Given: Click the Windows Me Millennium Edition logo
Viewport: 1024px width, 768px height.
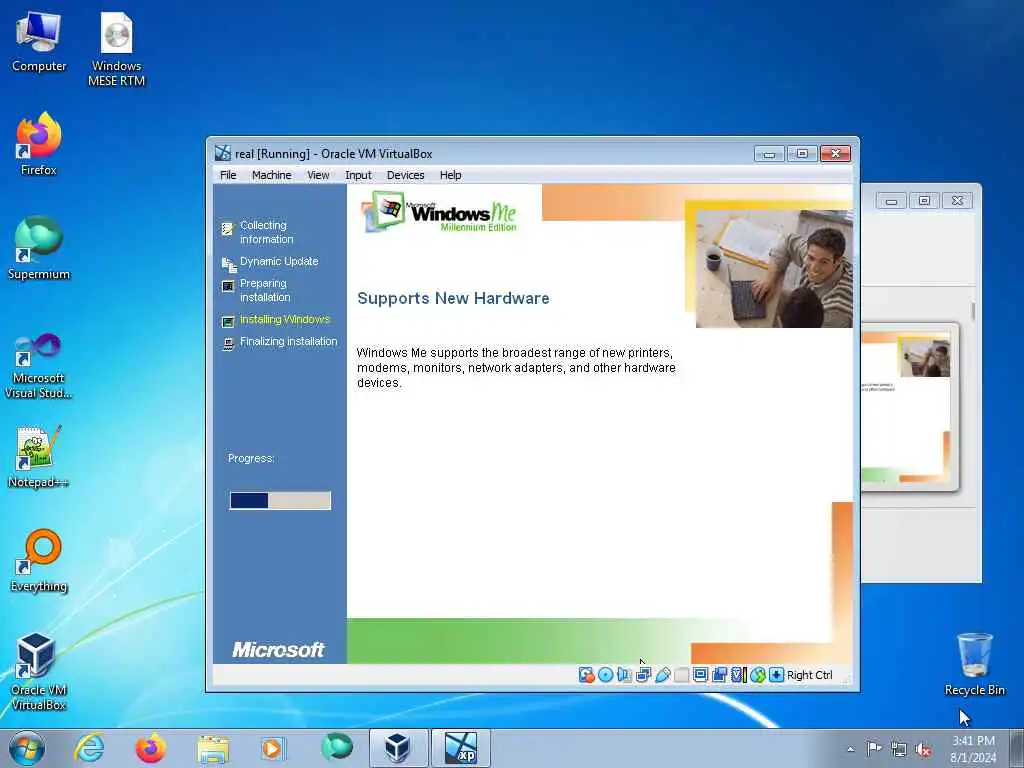Looking at the screenshot, I should point(440,212).
